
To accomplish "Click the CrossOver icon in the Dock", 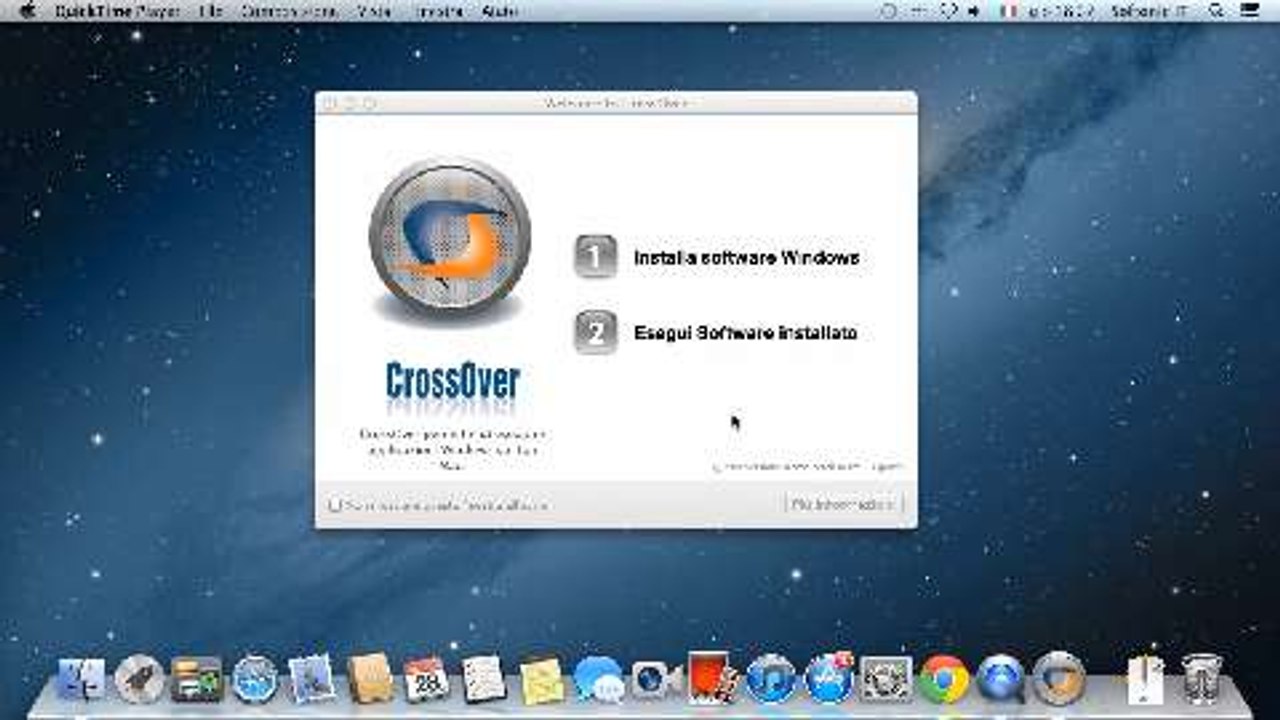I will click(1058, 680).
